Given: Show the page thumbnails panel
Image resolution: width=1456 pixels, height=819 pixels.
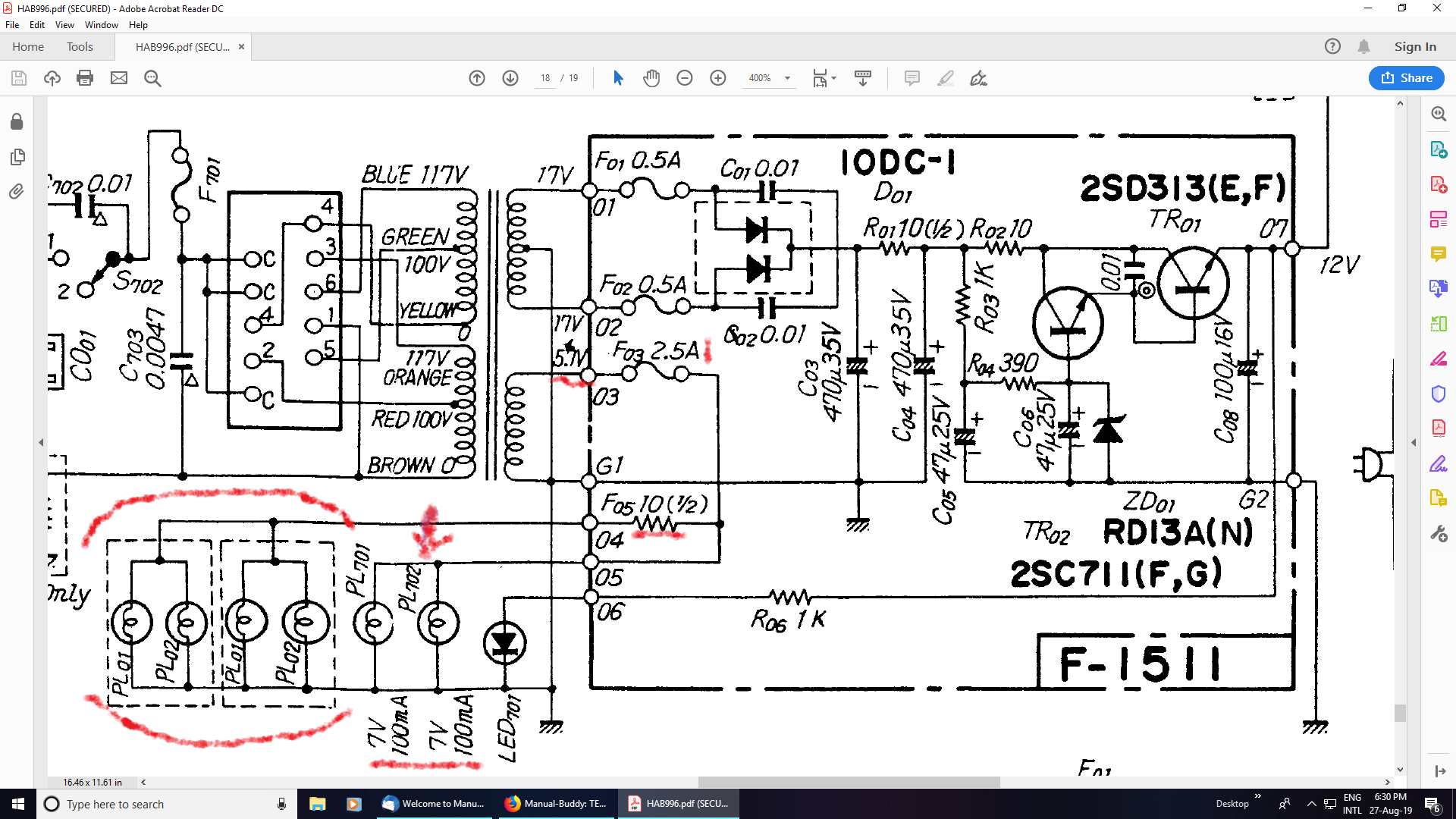Looking at the screenshot, I should pyautogui.click(x=17, y=157).
